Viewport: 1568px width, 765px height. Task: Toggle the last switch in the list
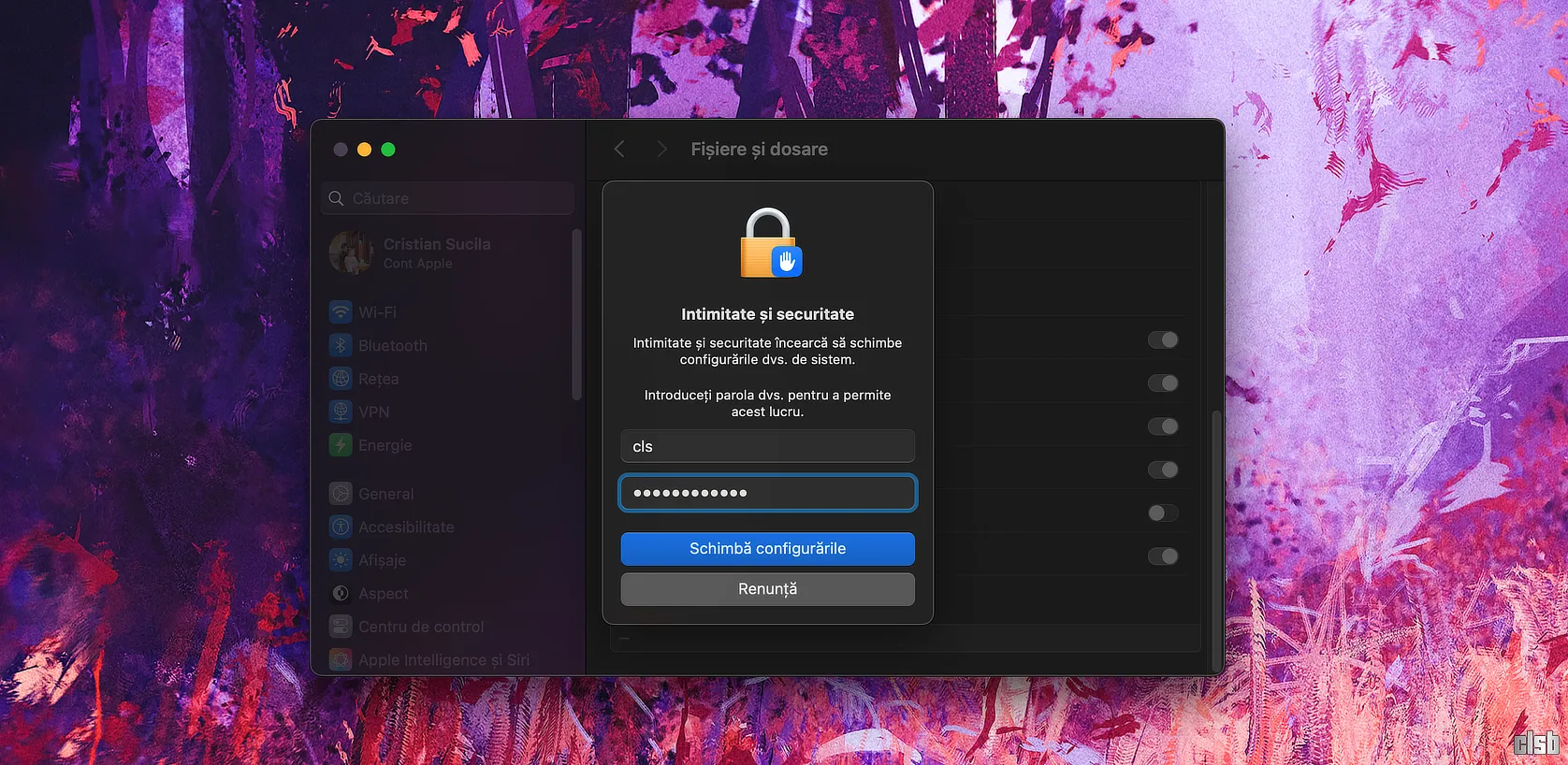(1163, 556)
